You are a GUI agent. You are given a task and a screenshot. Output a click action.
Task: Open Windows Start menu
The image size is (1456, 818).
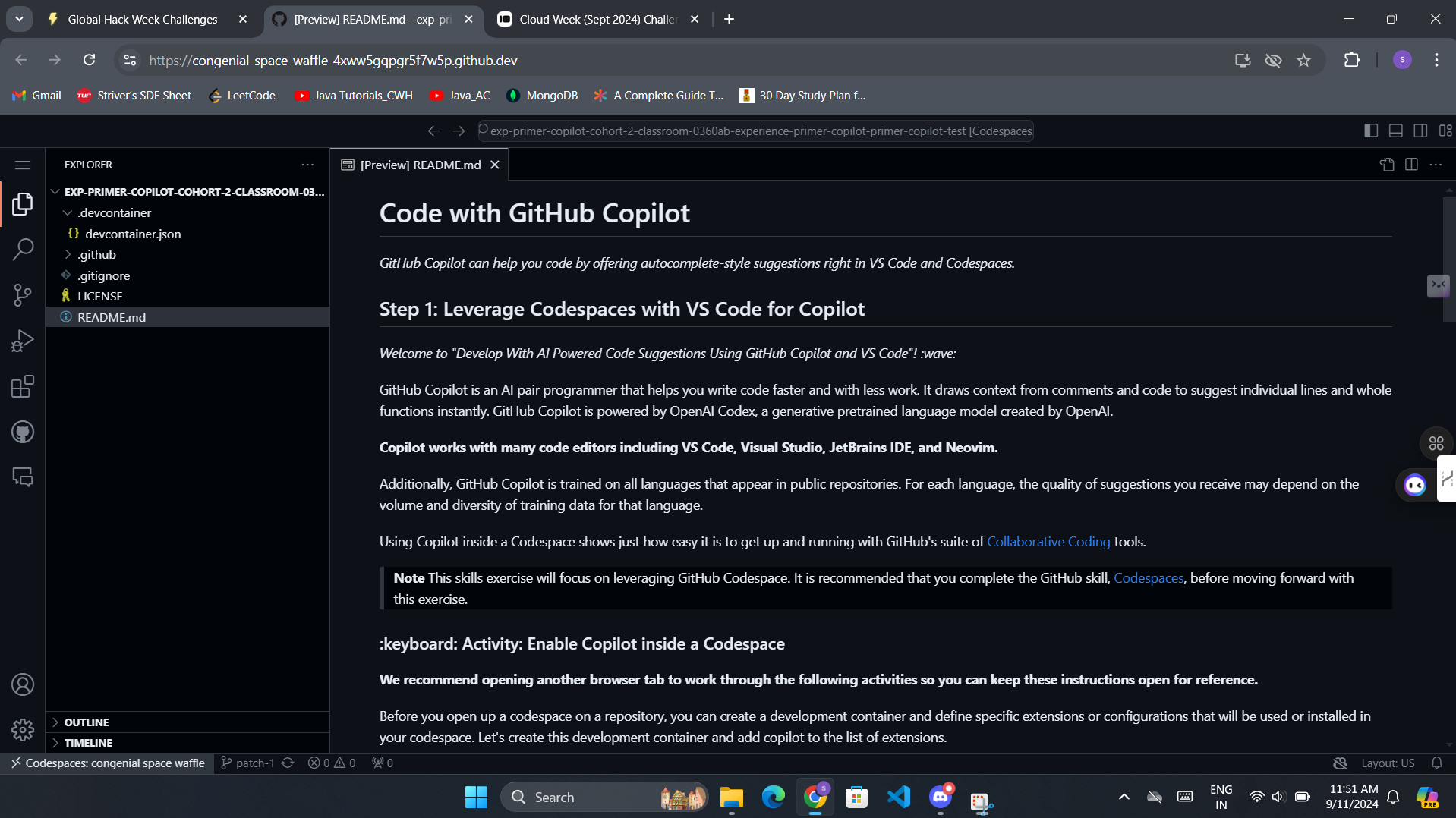click(476, 797)
